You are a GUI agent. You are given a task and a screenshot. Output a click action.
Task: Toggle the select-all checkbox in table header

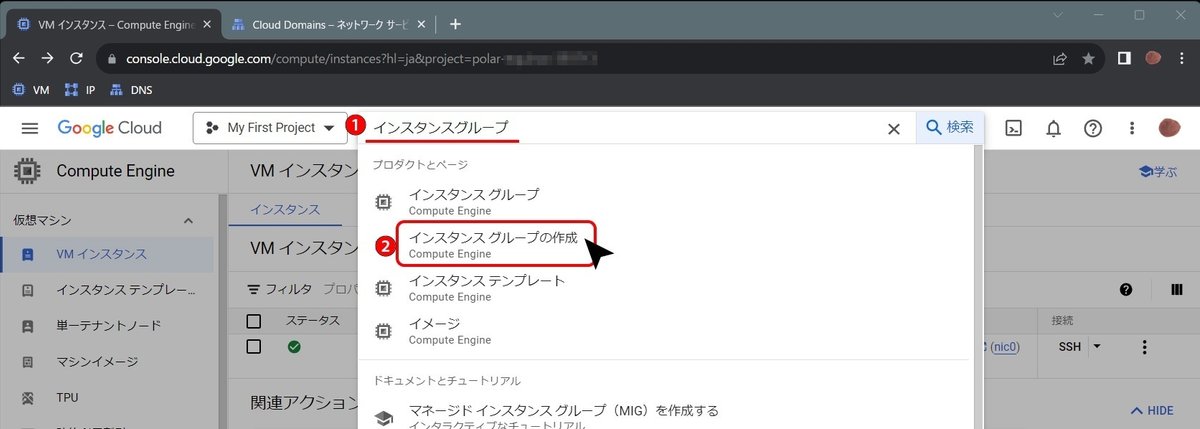tap(254, 321)
